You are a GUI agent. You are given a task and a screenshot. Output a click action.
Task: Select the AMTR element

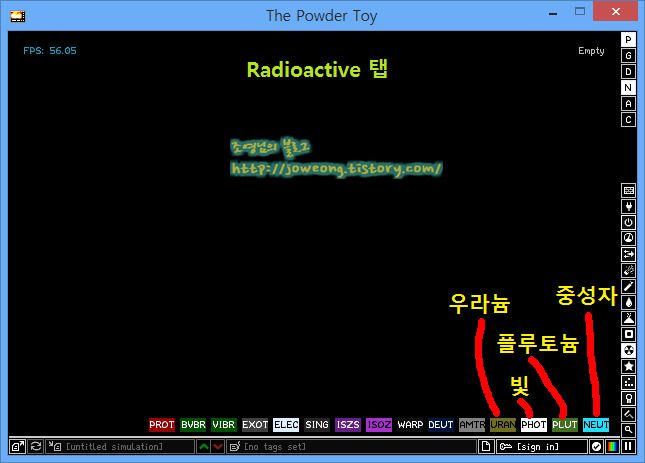[x=472, y=425]
